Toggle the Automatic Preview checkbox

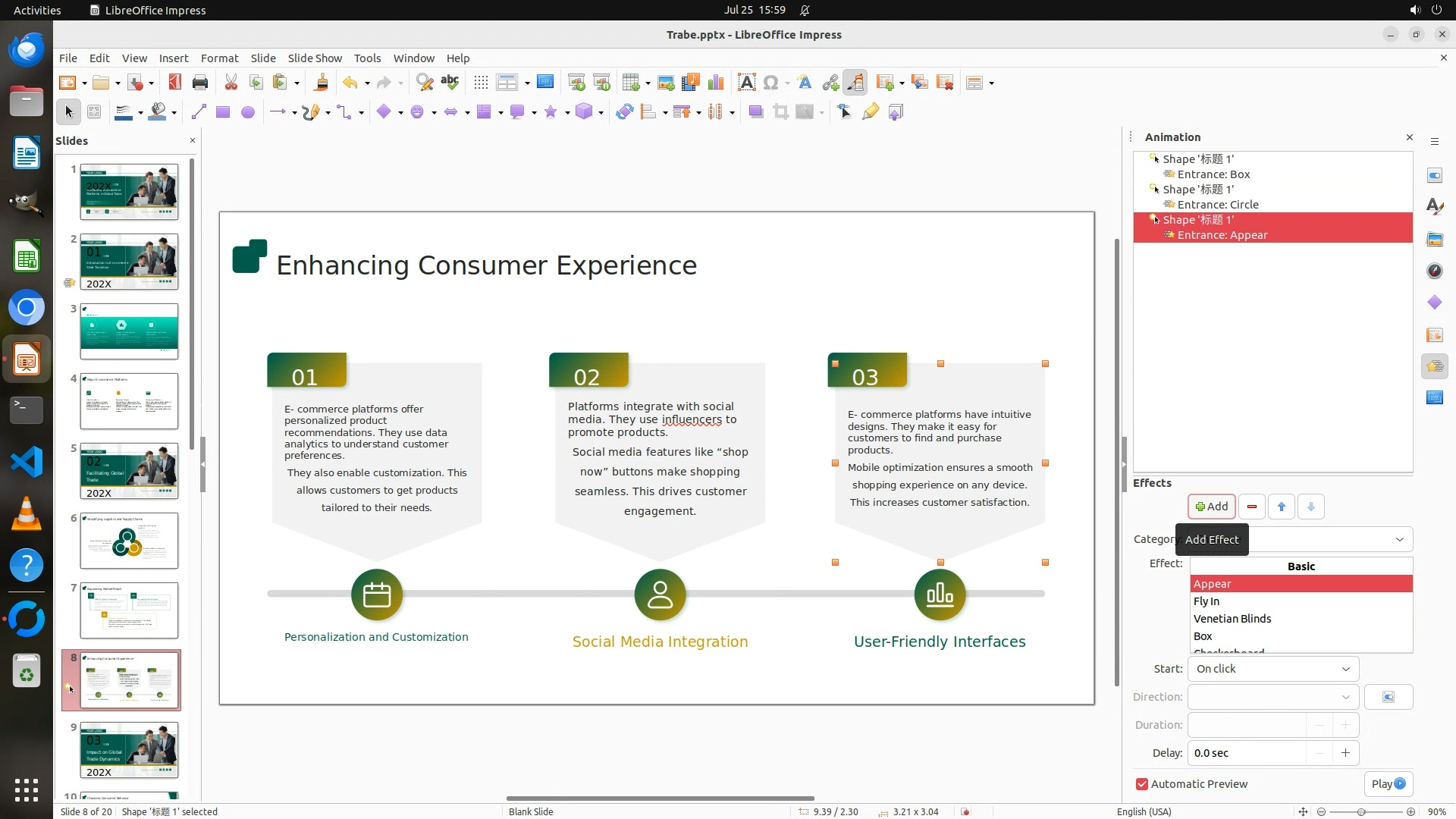coord(1142,784)
